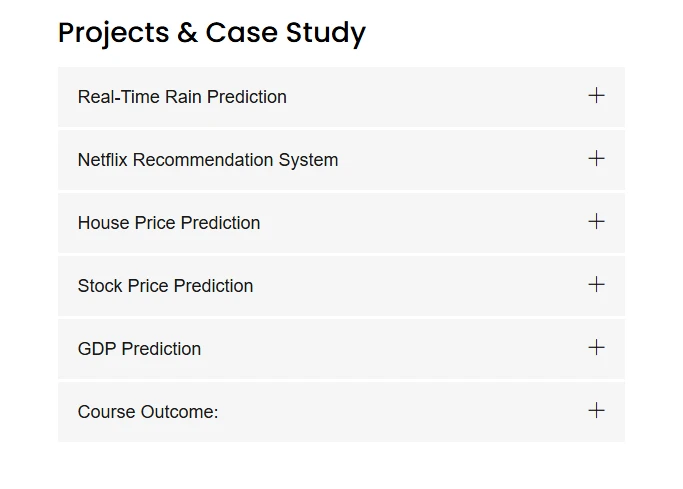Click the 'Course Outcome:' label text
The width and height of the screenshot is (683, 489).
point(148,412)
